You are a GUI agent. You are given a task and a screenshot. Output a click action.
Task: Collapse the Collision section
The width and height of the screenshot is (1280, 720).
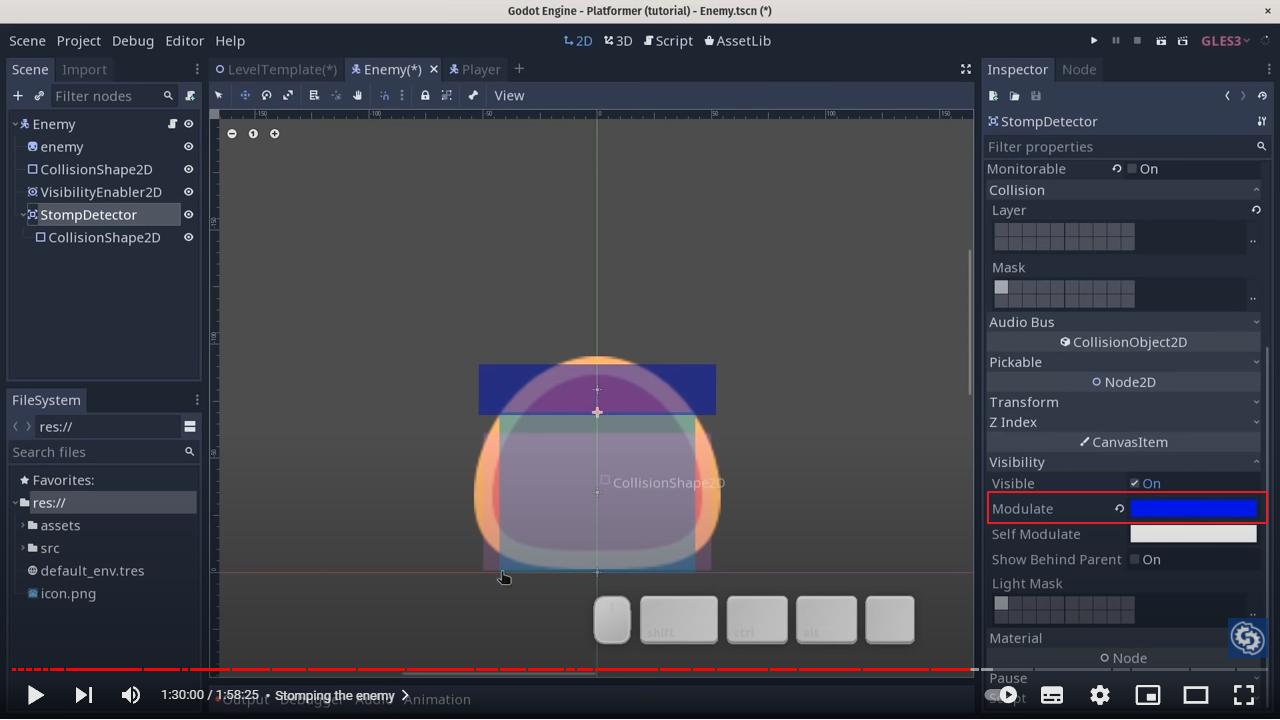coord(1123,190)
